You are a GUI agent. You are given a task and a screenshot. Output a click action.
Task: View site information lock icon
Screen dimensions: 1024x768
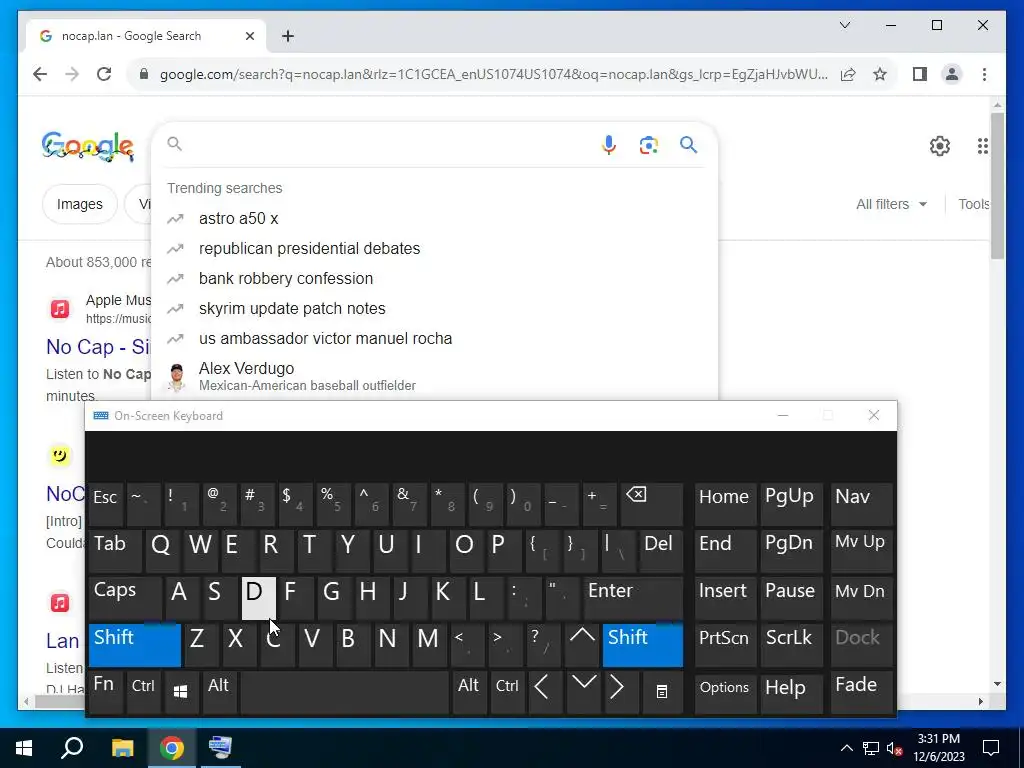click(144, 74)
